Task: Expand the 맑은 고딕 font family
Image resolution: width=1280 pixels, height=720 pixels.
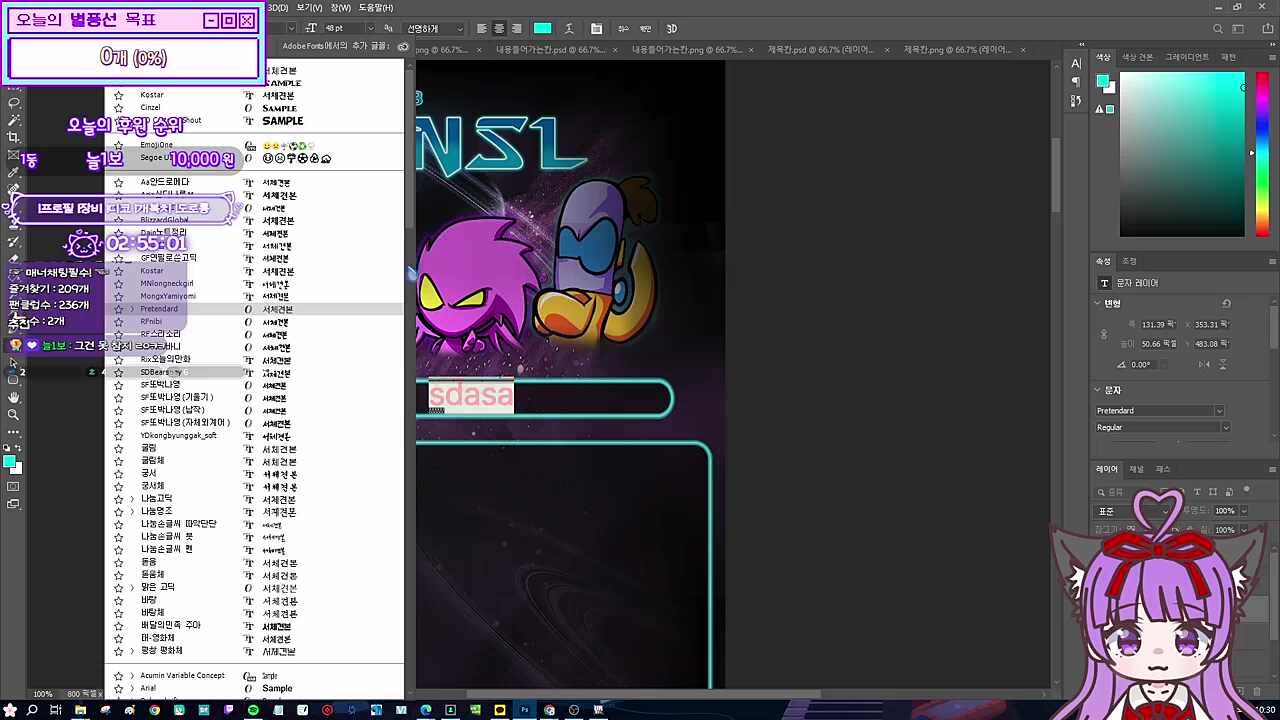Action: 132,588
